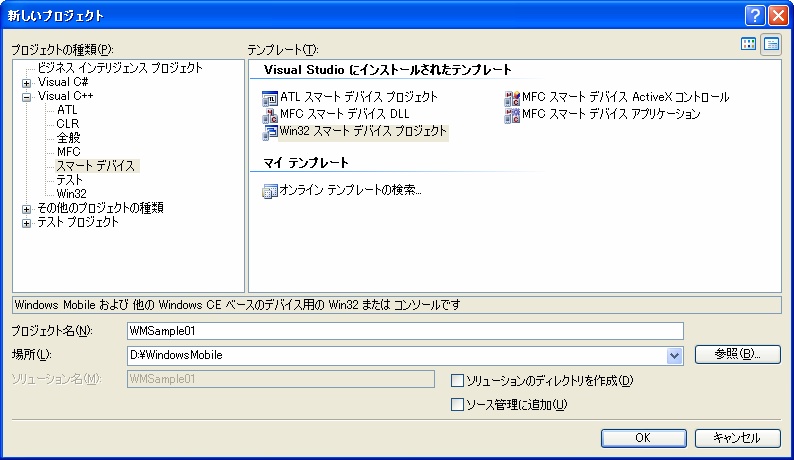The image size is (794, 460).
Task: Select テスト プロジェクト label
Action: [78, 222]
